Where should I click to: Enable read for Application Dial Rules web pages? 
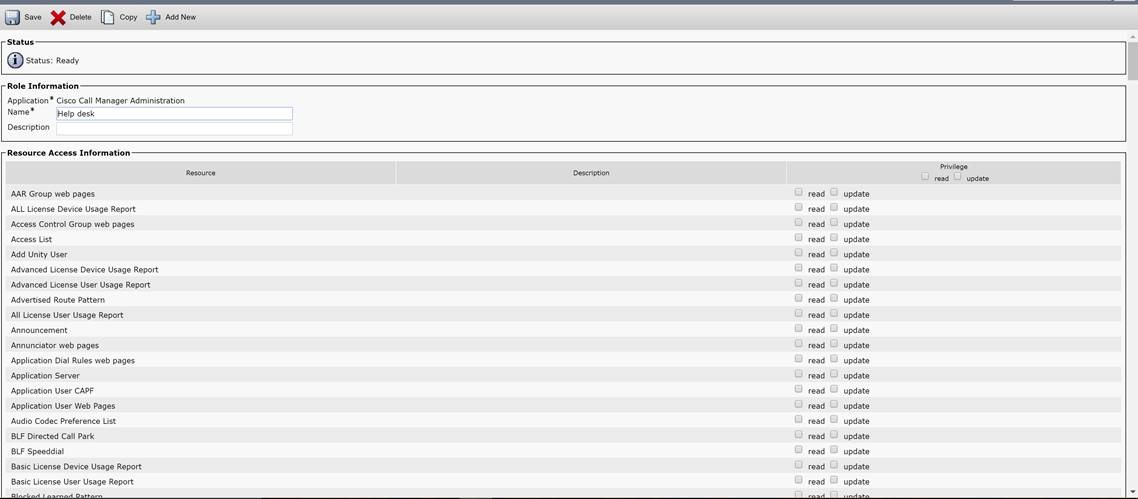tap(798, 359)
